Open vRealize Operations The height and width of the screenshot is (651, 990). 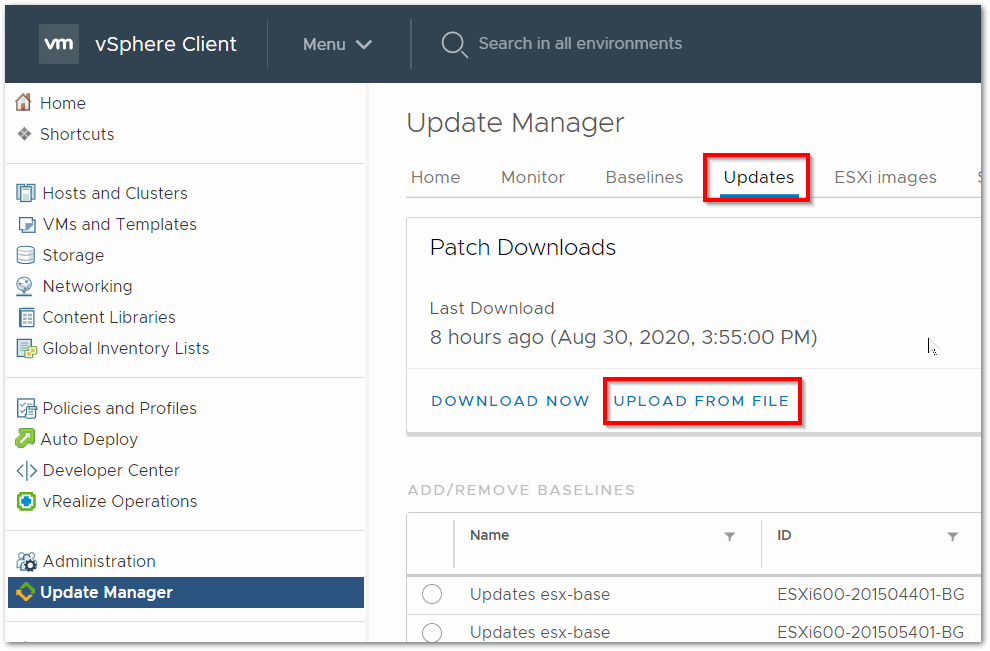(x=120, y=501)
